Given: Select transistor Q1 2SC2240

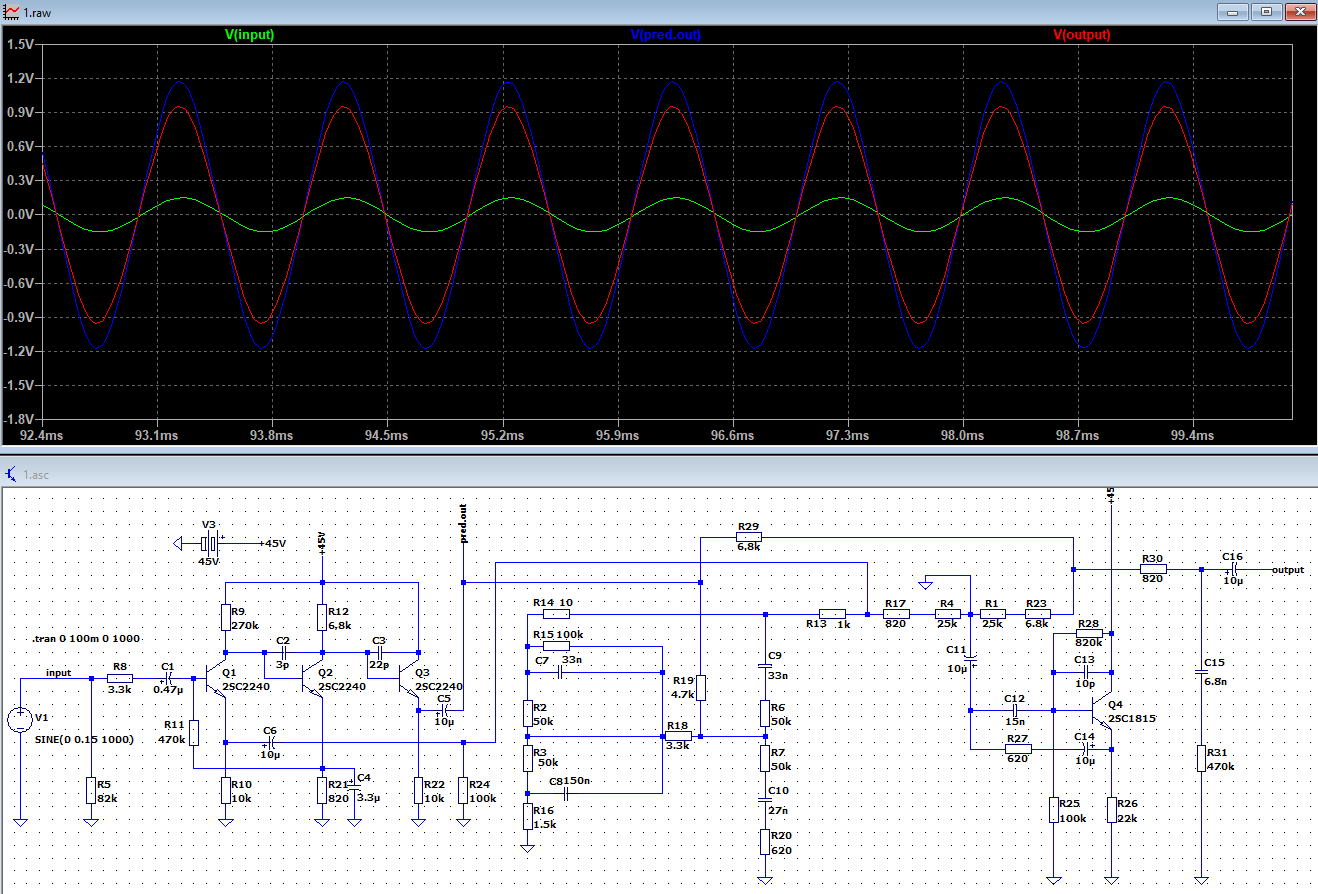Looking at the screenshot, I should 217,679.
